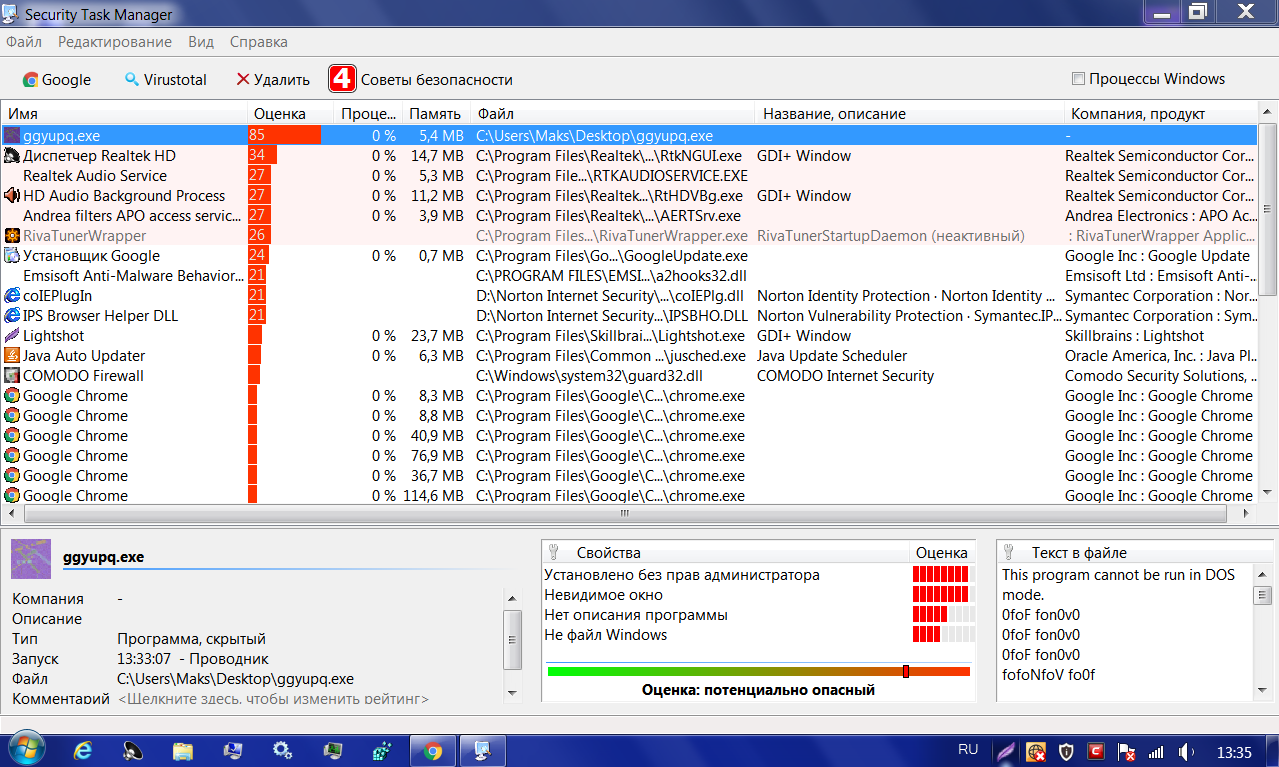Screen dimensions: 1279x767
Task: Open the volume control in the system tray
Action: 1187,751
